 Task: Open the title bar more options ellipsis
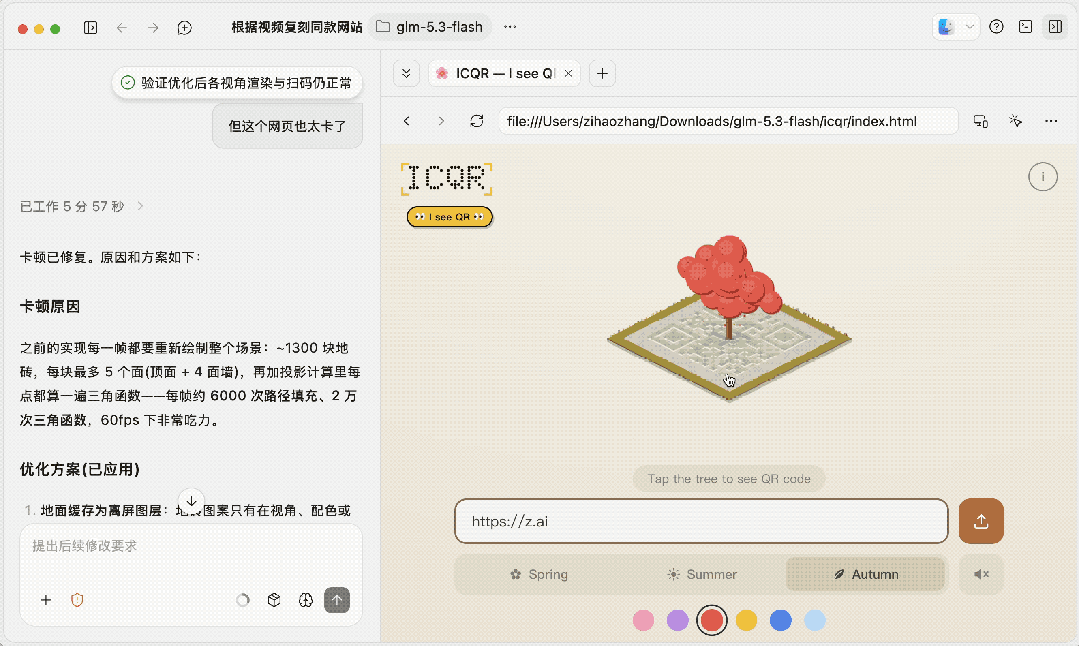[510, 27]
